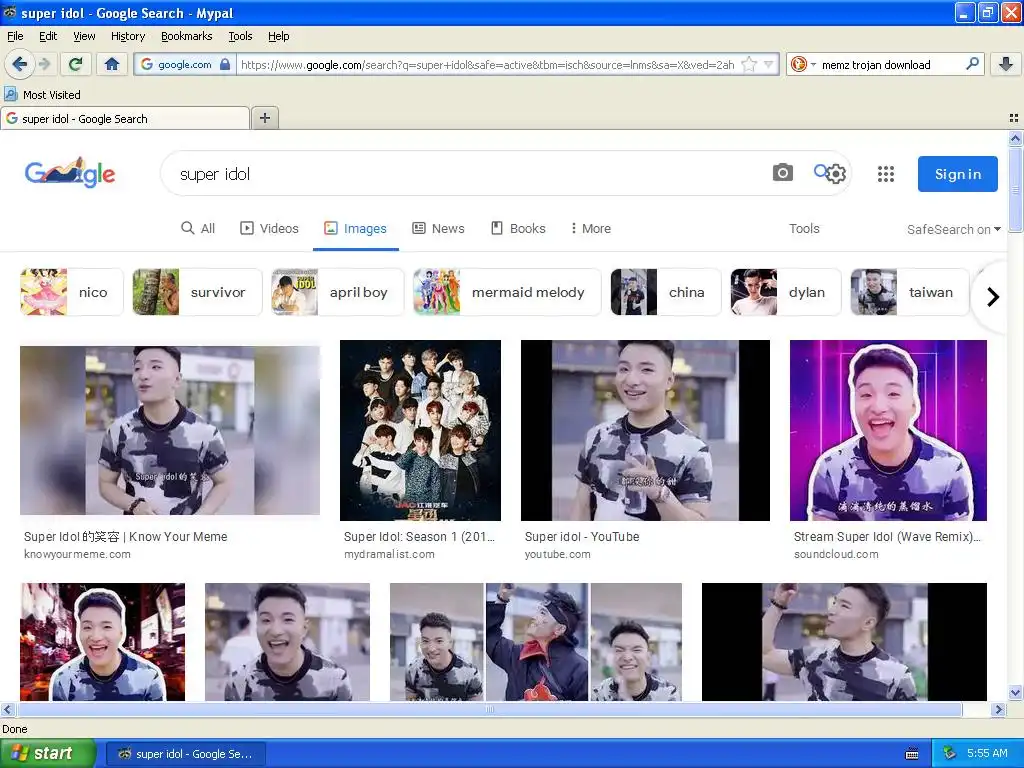
Task: Open the list all tabs icon
Action: (1014, 118)
